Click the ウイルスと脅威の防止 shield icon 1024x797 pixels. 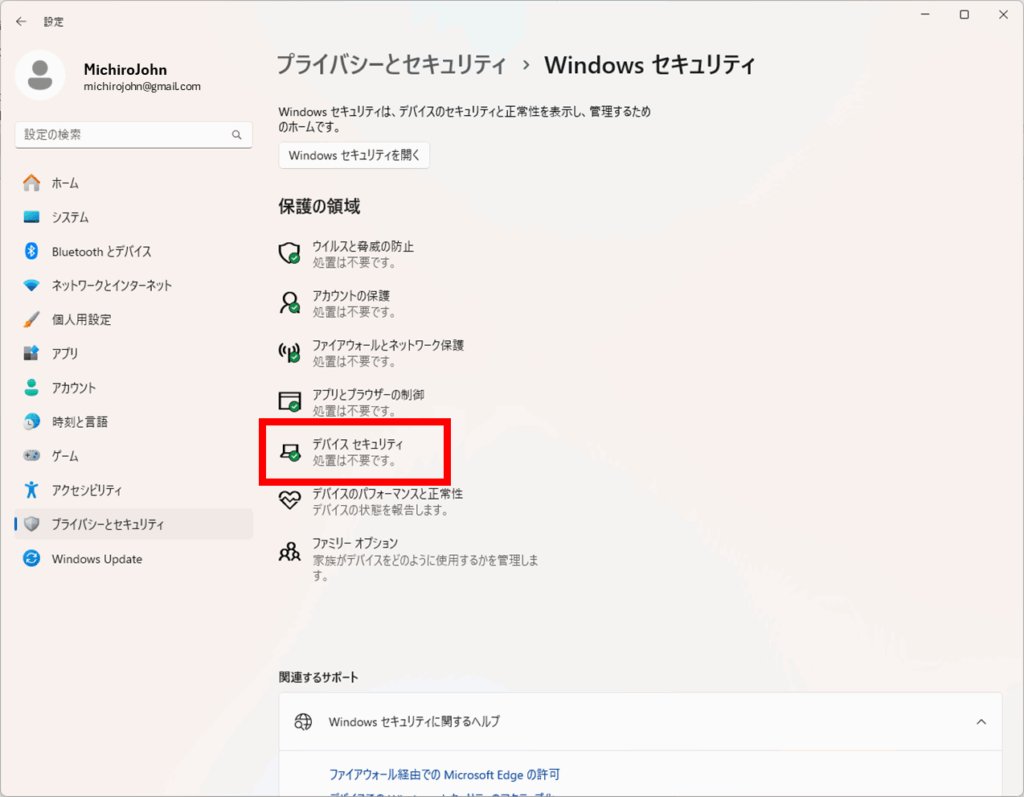point(289,253)
